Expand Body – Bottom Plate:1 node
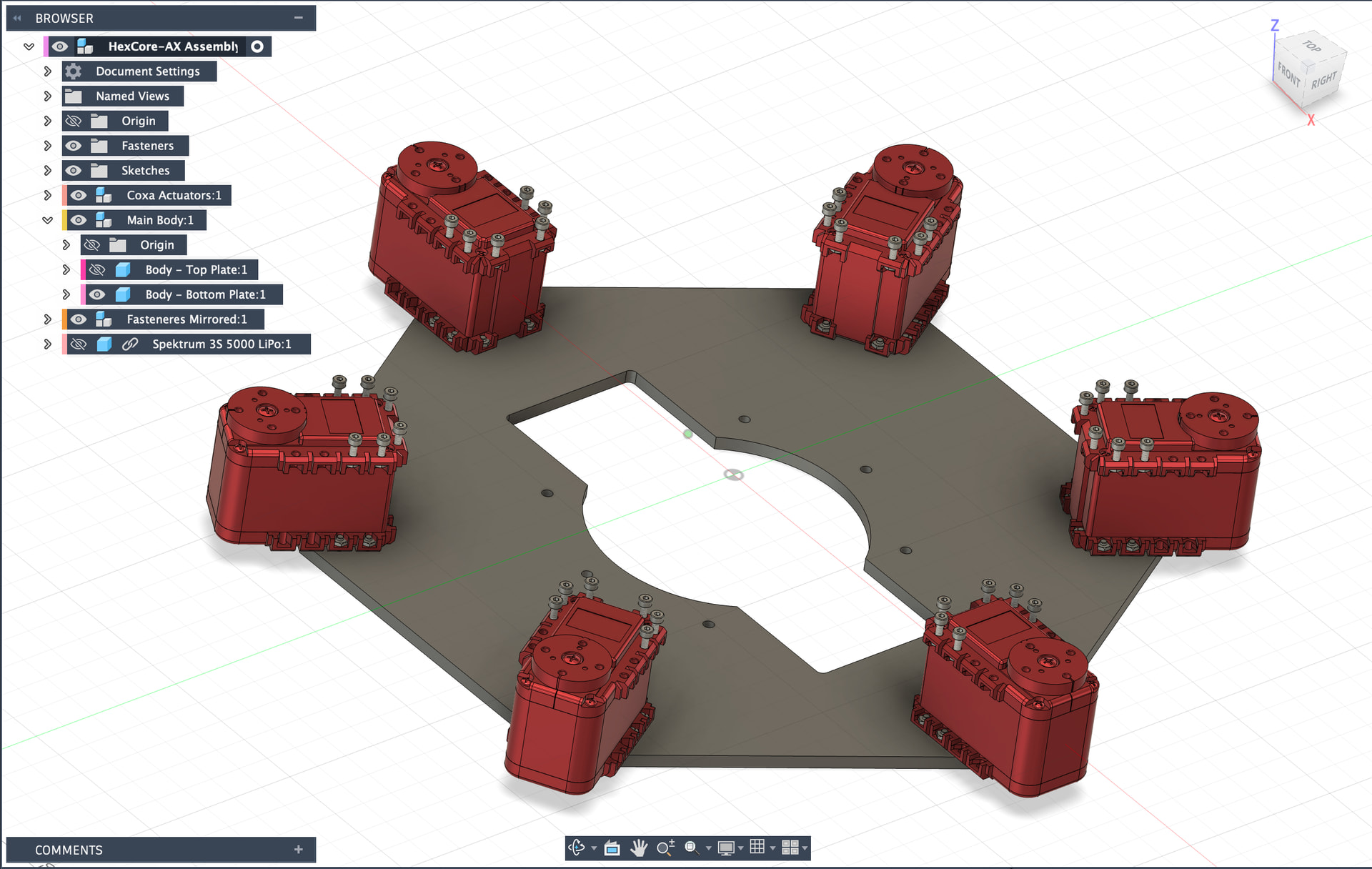 (66, 294)
